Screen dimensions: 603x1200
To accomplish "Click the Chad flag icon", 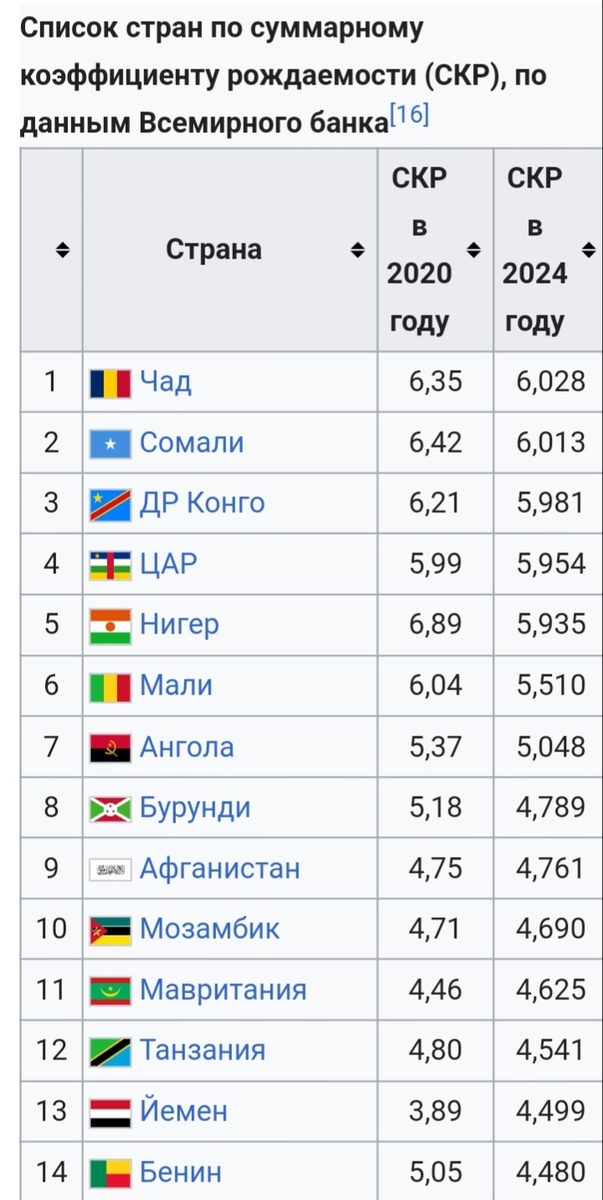I will coord(110,382).
